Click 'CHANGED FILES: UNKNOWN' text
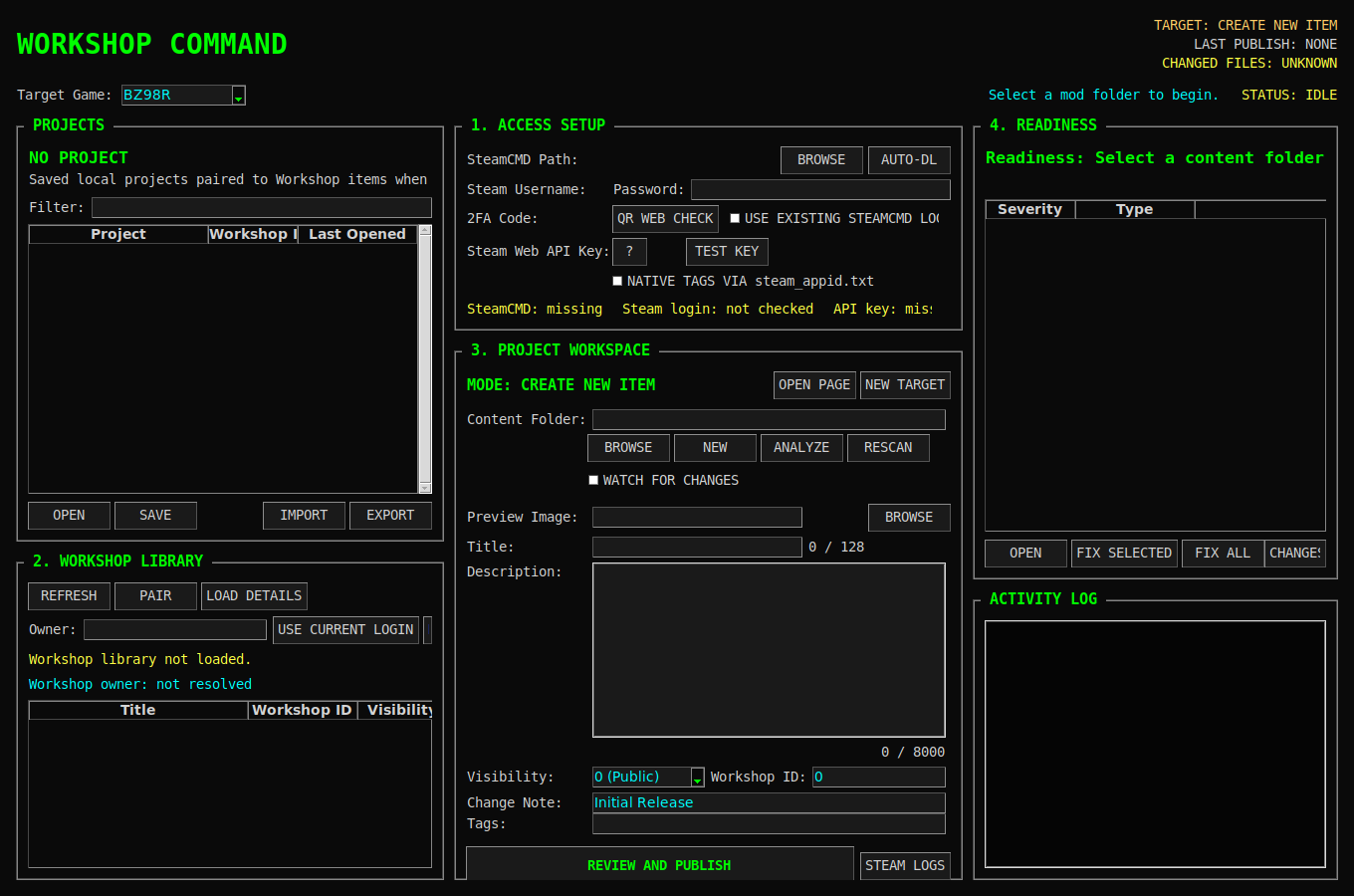The width and height of the screenshot is (1354, 896). coord(1249,63)
